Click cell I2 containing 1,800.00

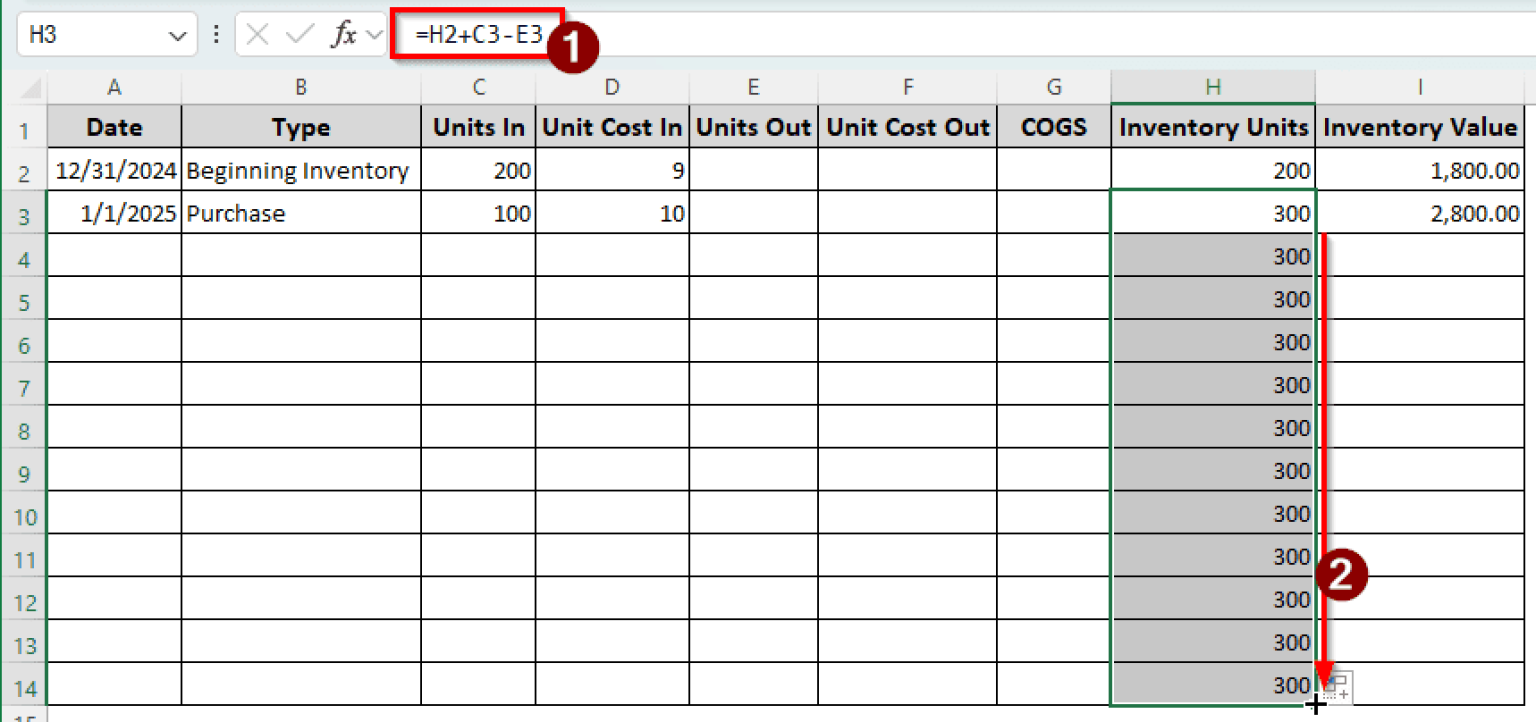1419,170
